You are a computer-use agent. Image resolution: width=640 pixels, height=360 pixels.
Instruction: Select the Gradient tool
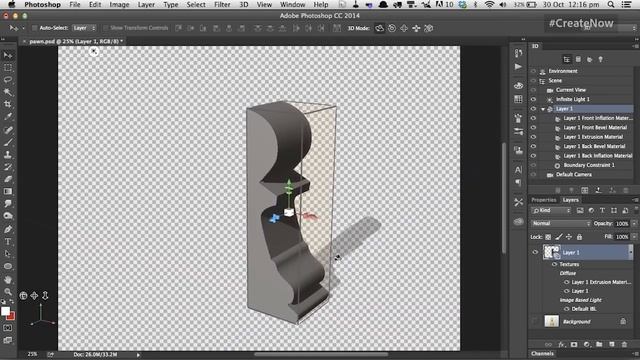tap(8, 191)
